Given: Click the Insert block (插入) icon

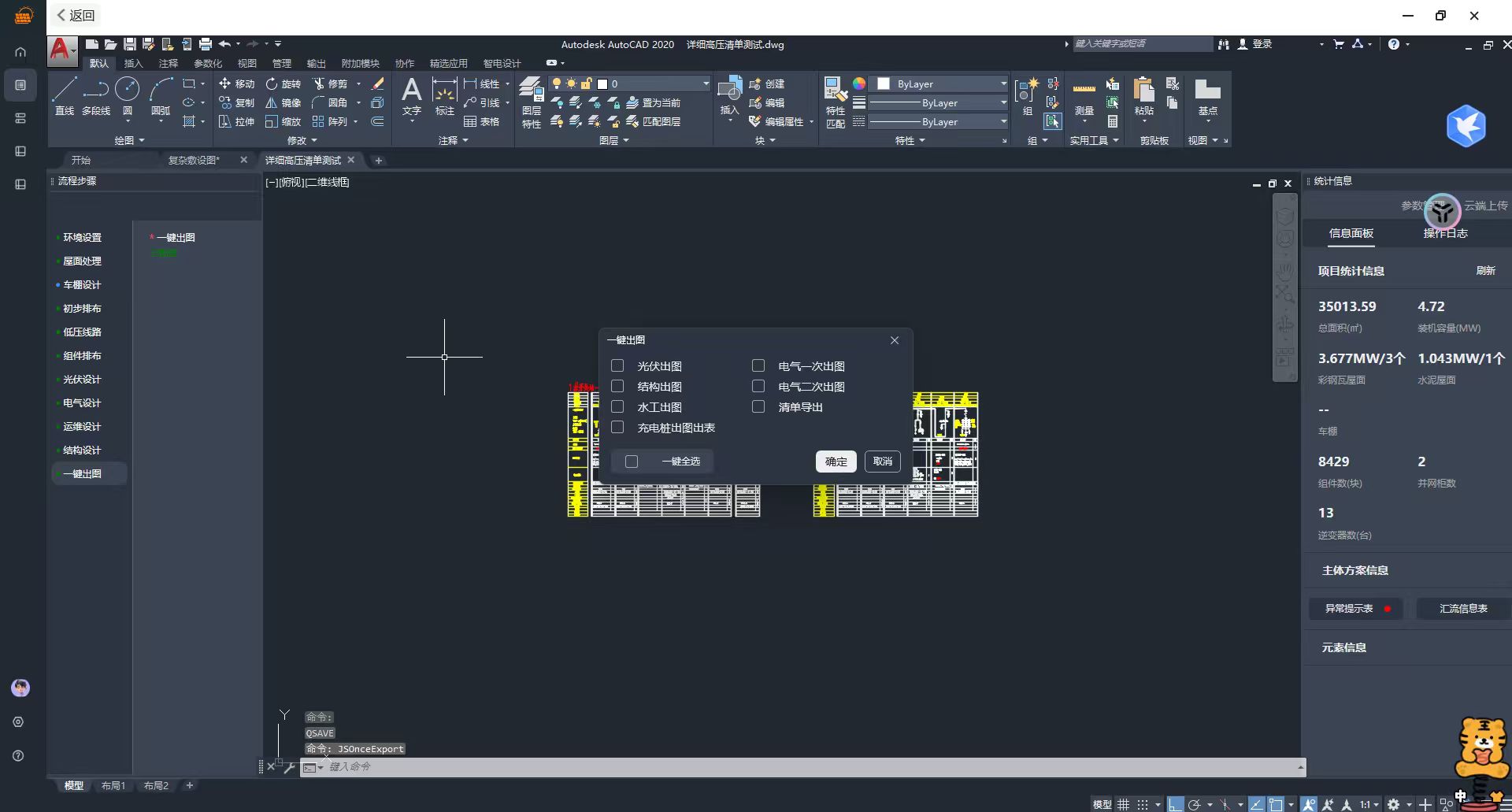Looking at the screenshot, I should [729, 96].
